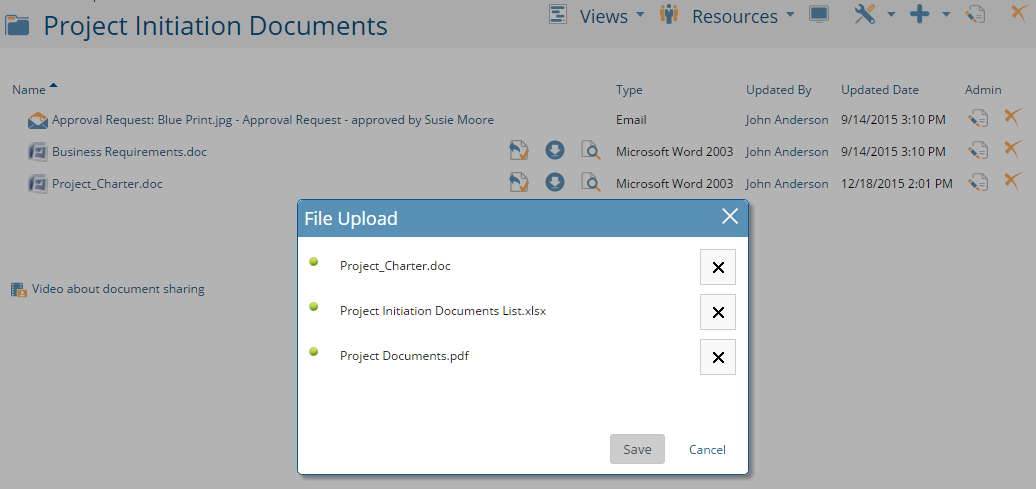This screenshot has height=489, width=1036.
Task: Remove Project Initiation Documents List.xlsx from upload
Action: (717, 312)
